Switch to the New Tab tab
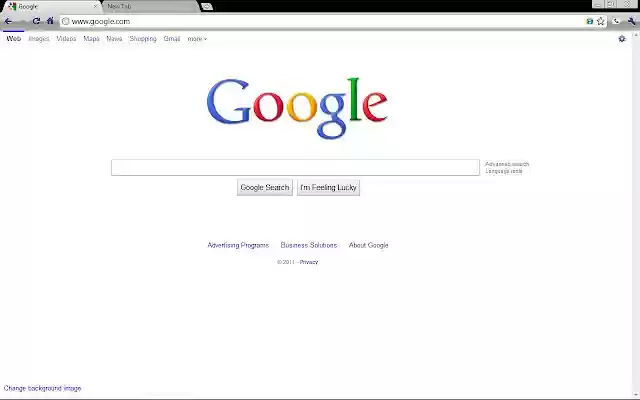 click(x=151, y=7)
